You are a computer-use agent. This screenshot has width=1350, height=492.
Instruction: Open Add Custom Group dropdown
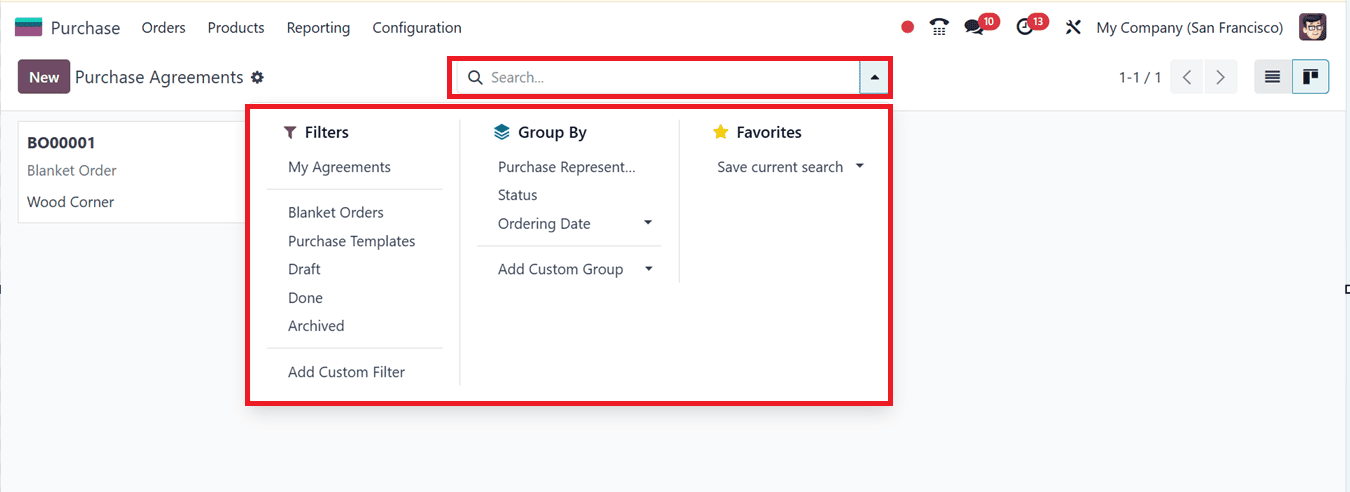(x=648, y=269)
